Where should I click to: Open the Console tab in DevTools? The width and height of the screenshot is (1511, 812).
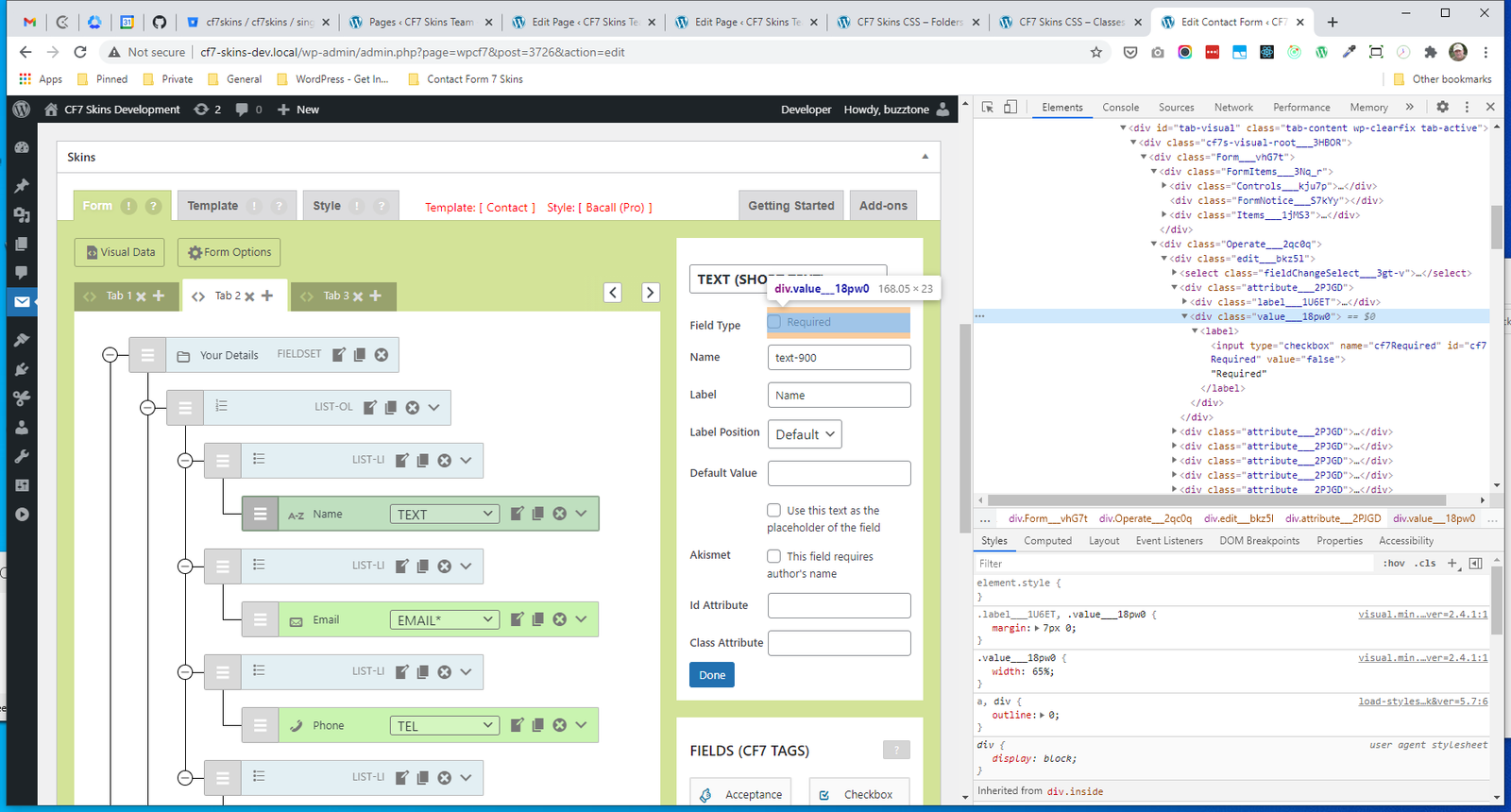pyautogui.click(x=1120, y=108)
